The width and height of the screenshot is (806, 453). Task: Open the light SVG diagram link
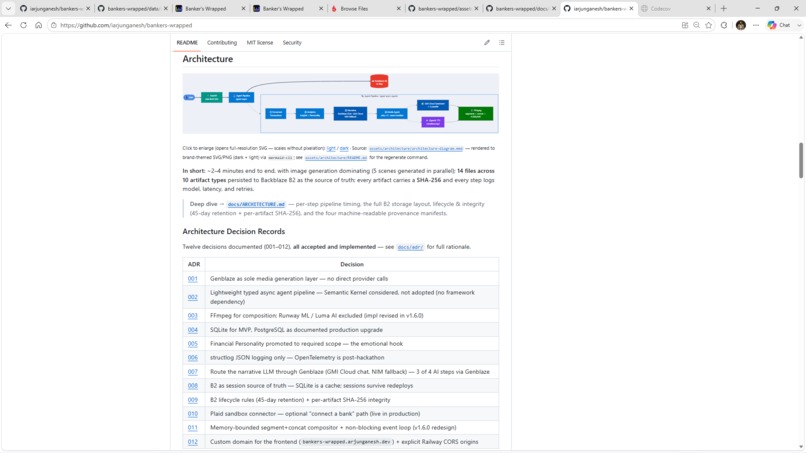point(331,148)
